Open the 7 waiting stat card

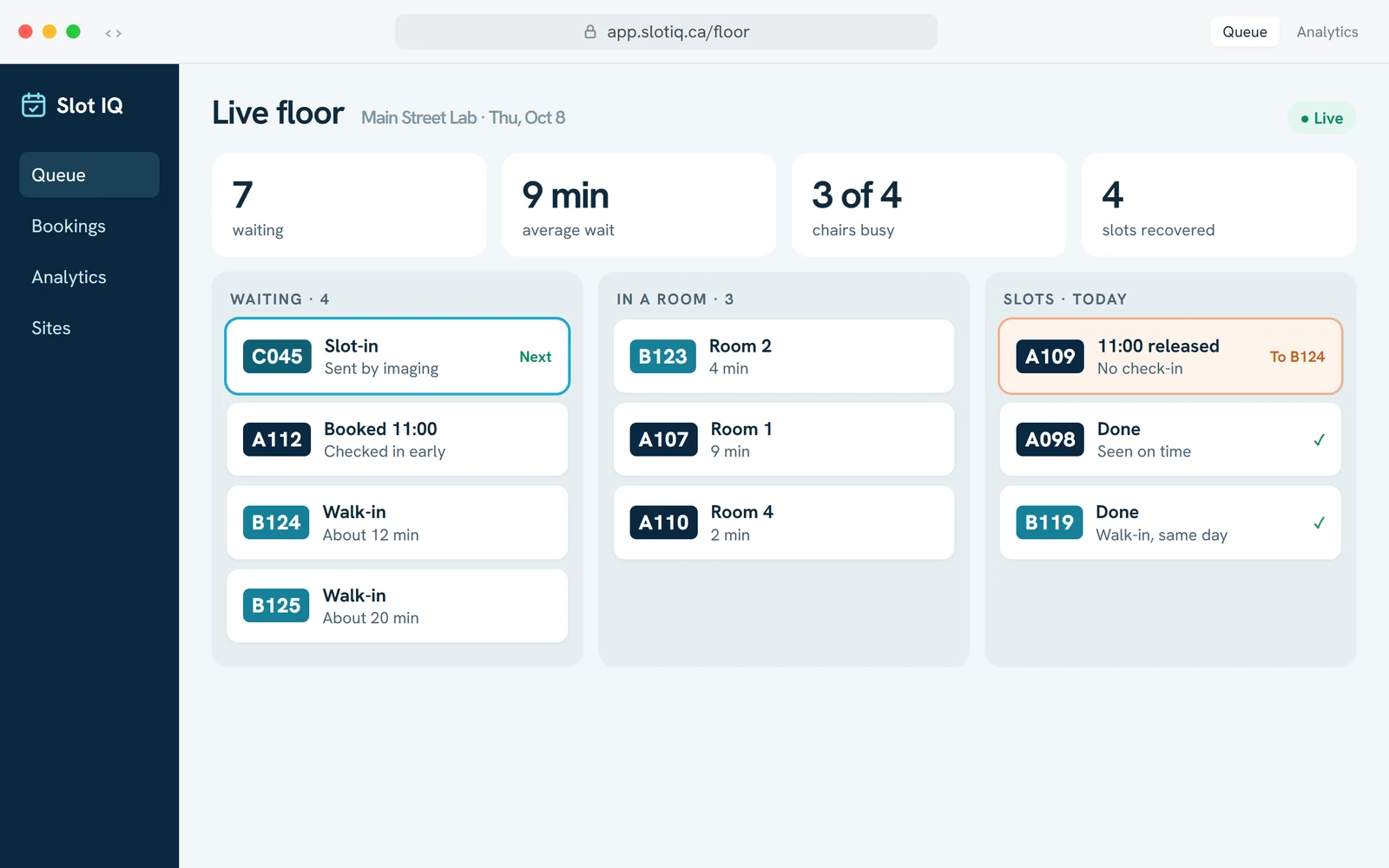point(349,205)
